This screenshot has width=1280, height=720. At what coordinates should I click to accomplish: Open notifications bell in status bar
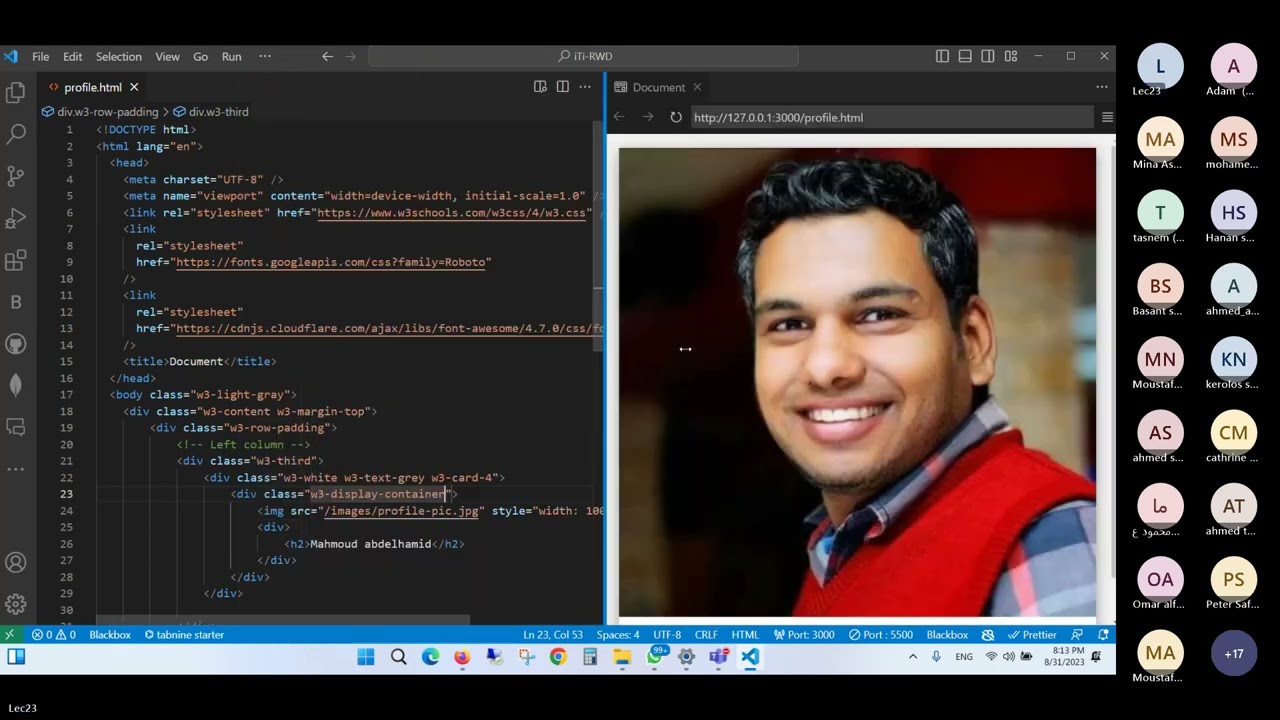(1103, 634)
